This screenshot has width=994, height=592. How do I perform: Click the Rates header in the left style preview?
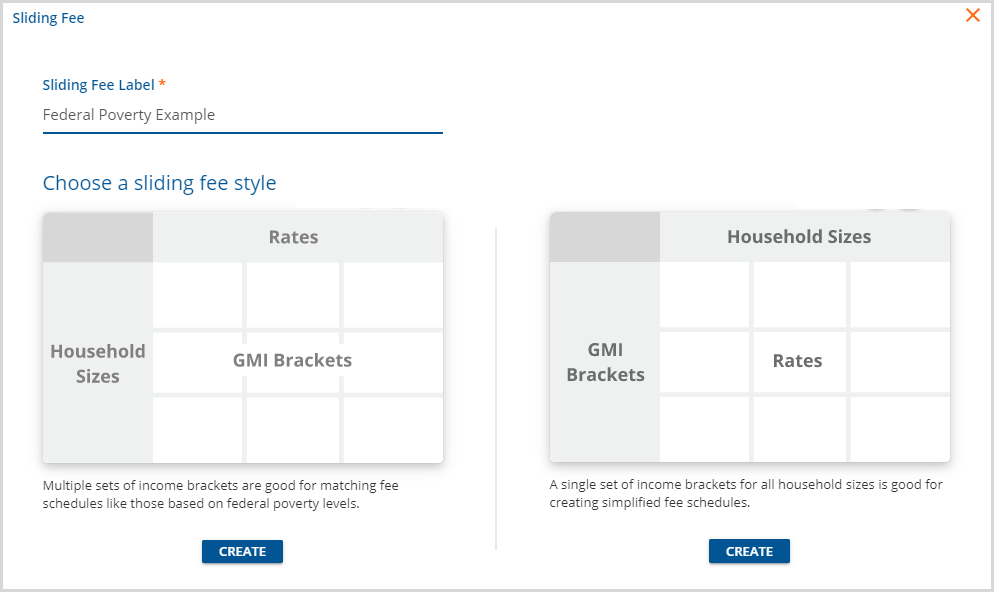coord(293,237)
